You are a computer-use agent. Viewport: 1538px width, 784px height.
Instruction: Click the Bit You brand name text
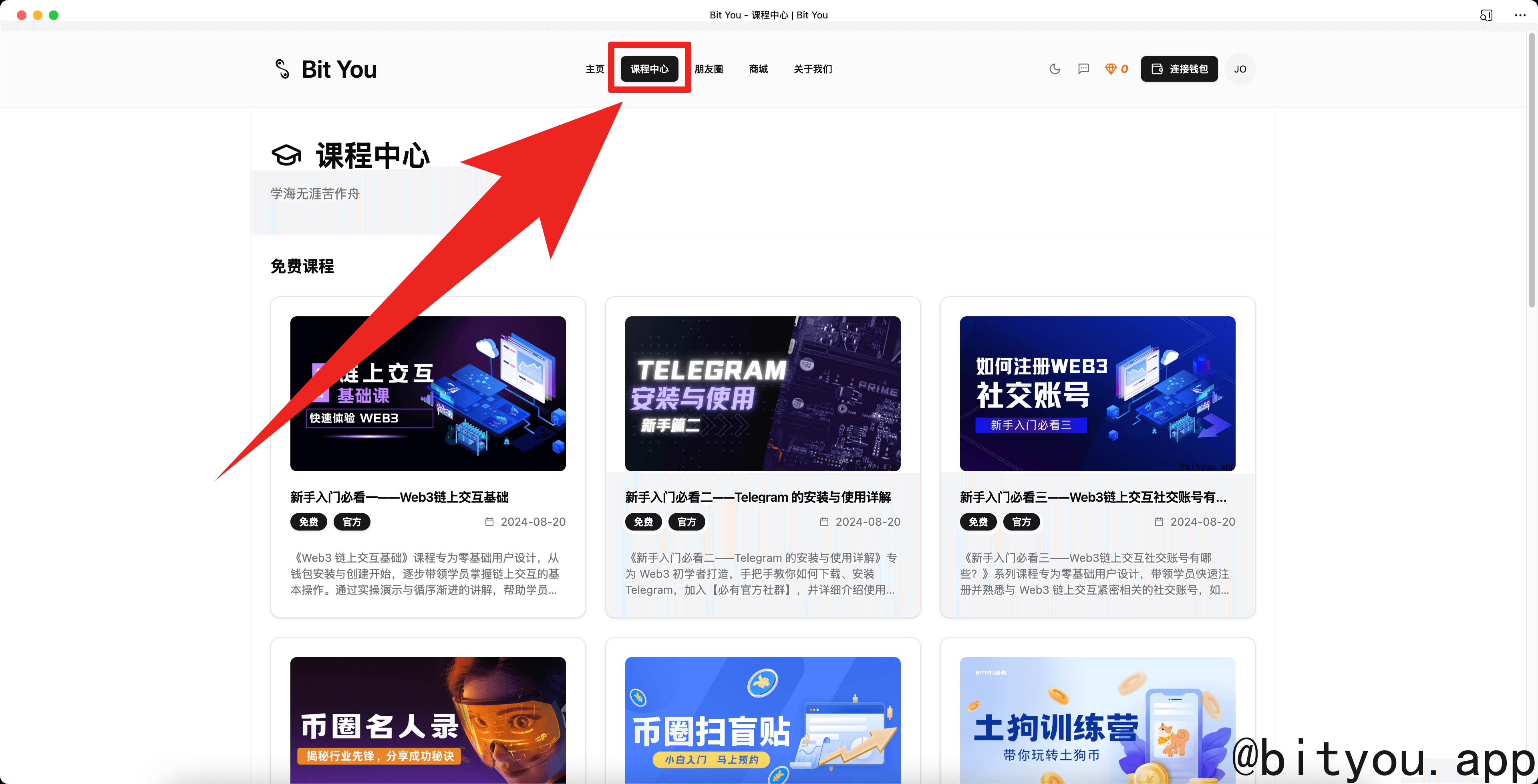pos(339,69)
